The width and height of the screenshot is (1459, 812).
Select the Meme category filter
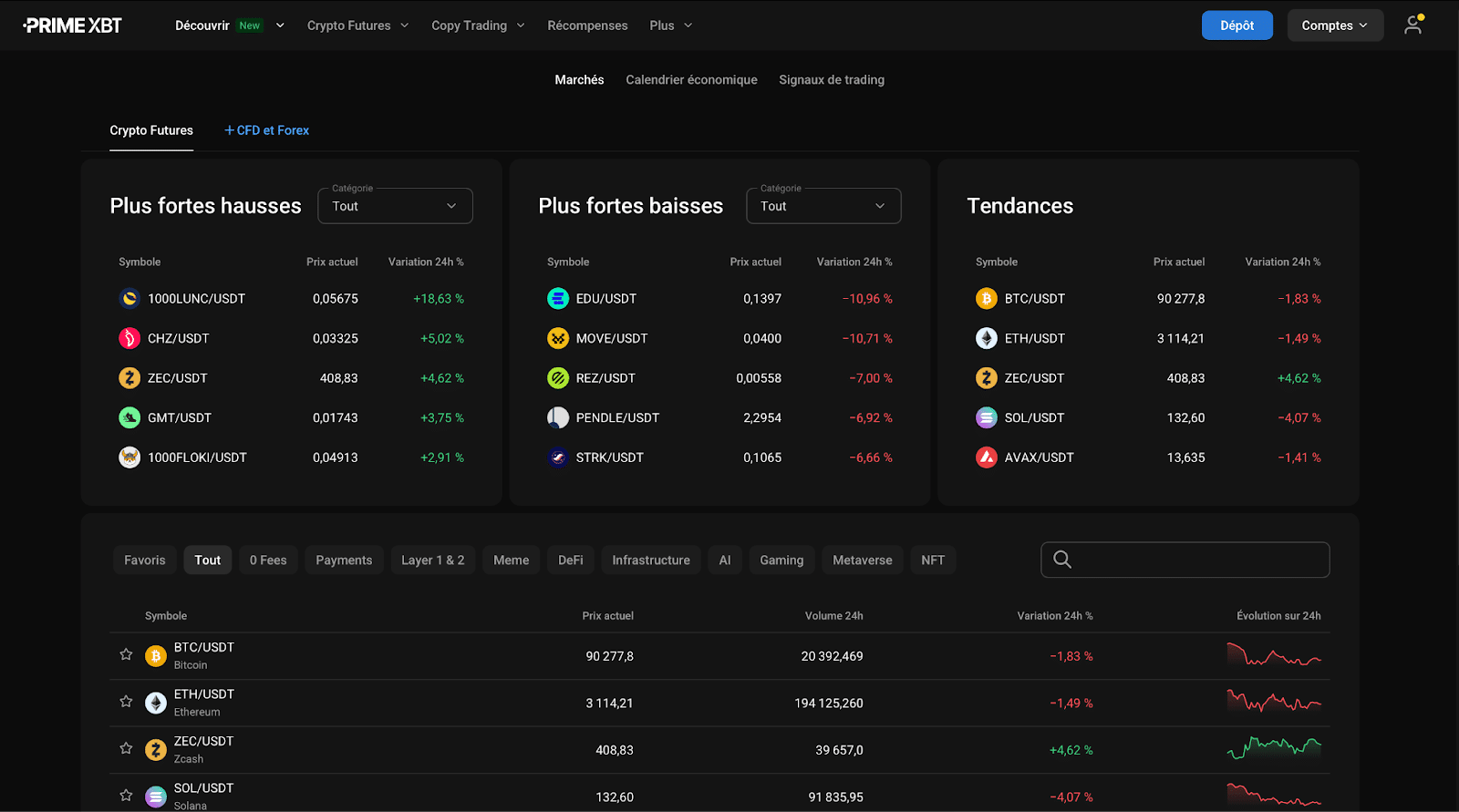[511, 560]
